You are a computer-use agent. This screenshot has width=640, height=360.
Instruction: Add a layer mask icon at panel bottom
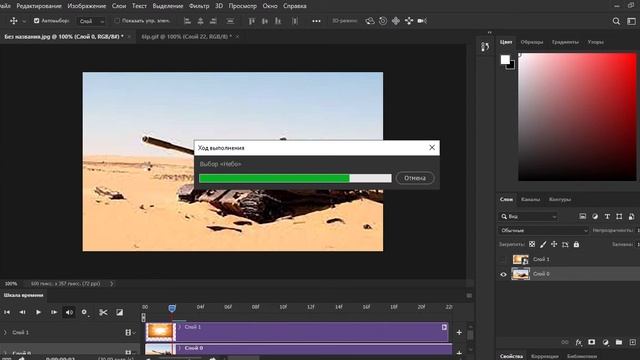tap(591, 342)
